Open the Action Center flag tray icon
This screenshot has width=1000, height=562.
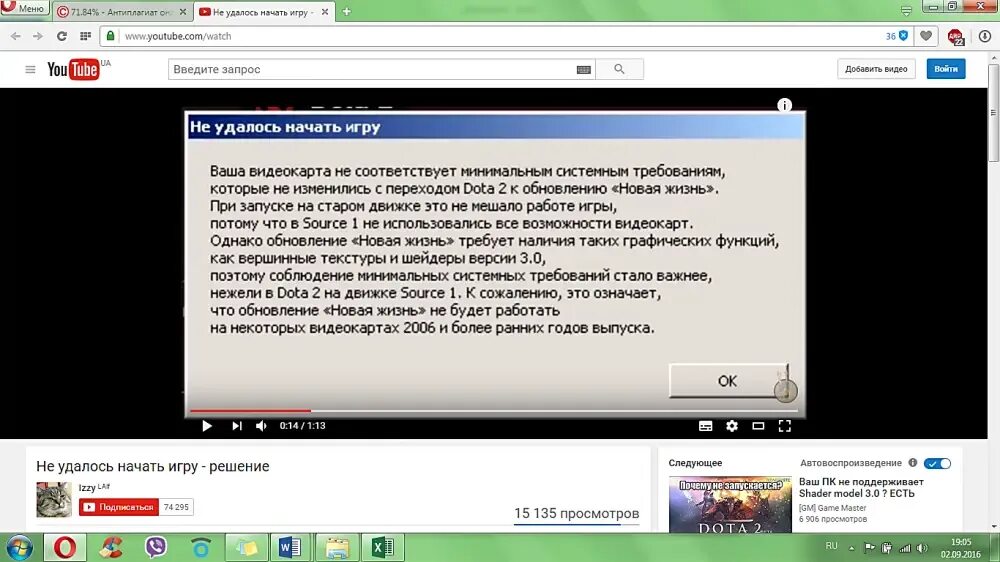click(869, 548)
